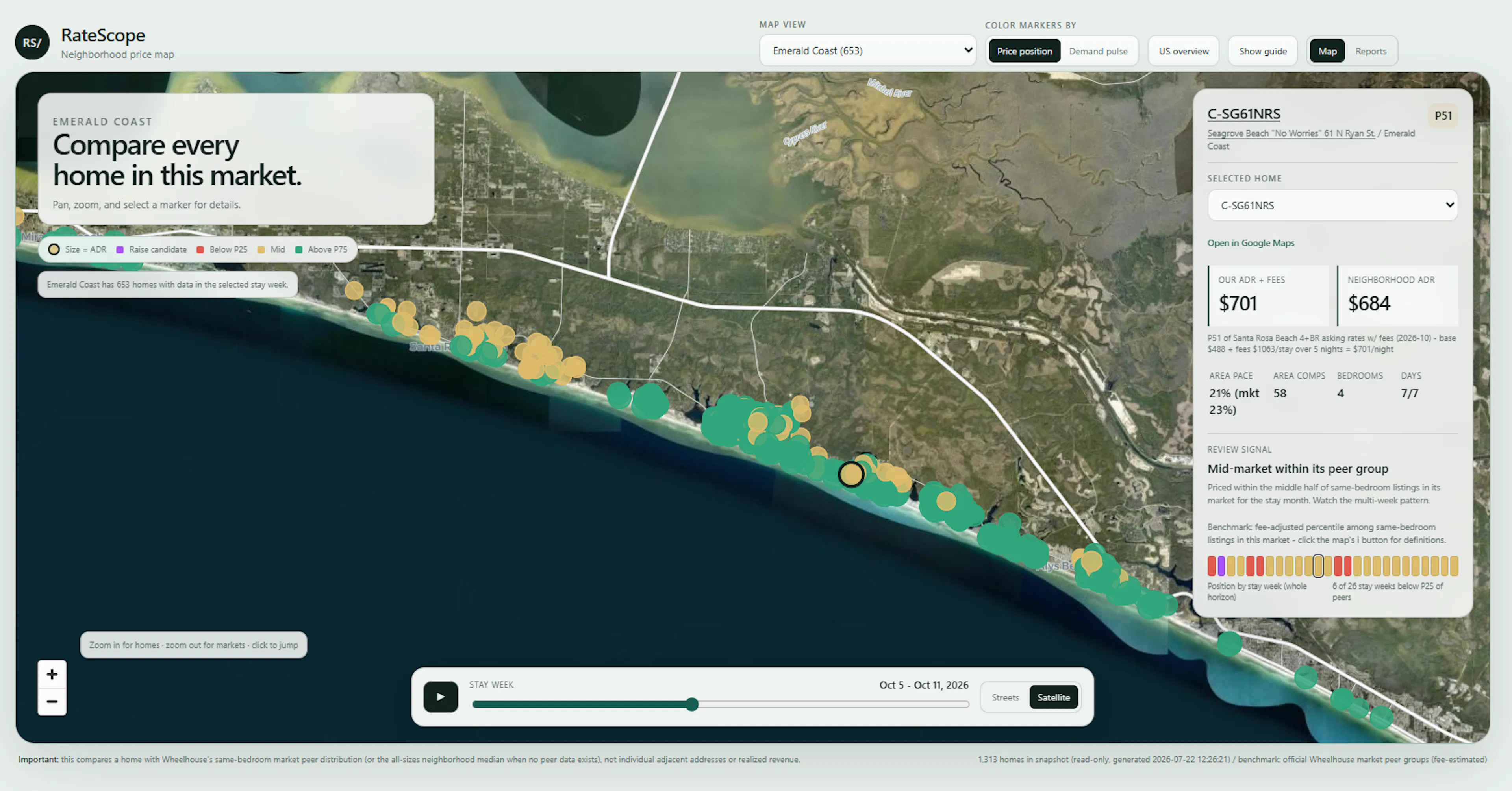Click the BEDROOMS value 4
The height and width of the screenshot is (791, 1512).
tap(1341, 393)
